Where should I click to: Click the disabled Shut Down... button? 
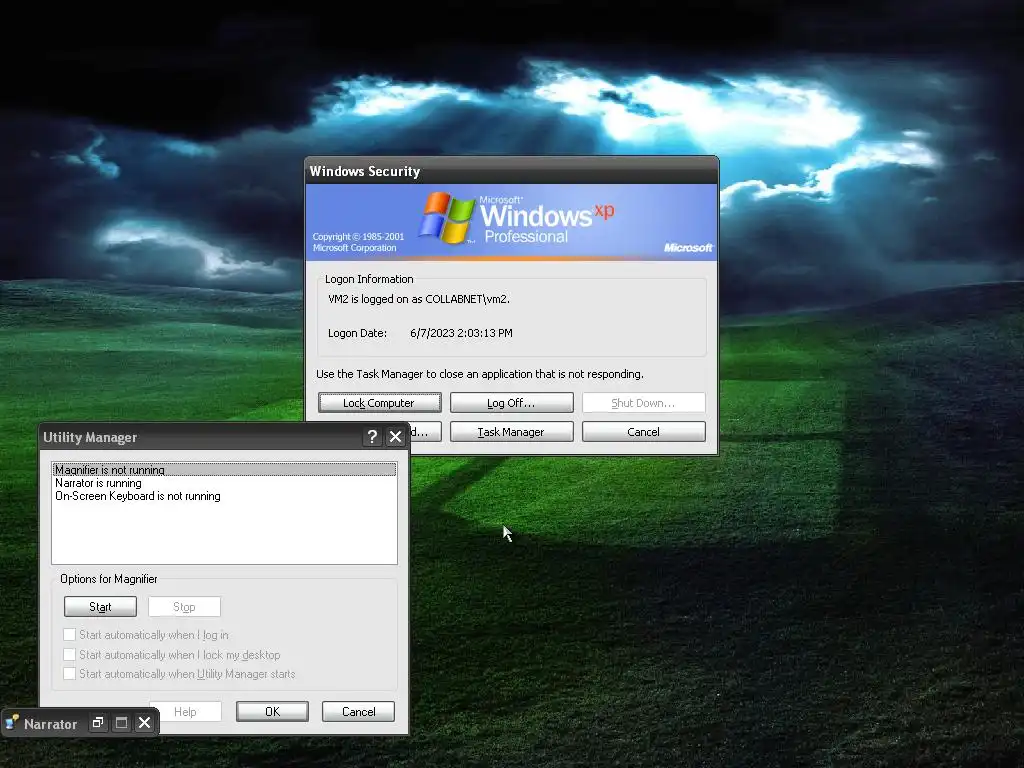(643, 403)
